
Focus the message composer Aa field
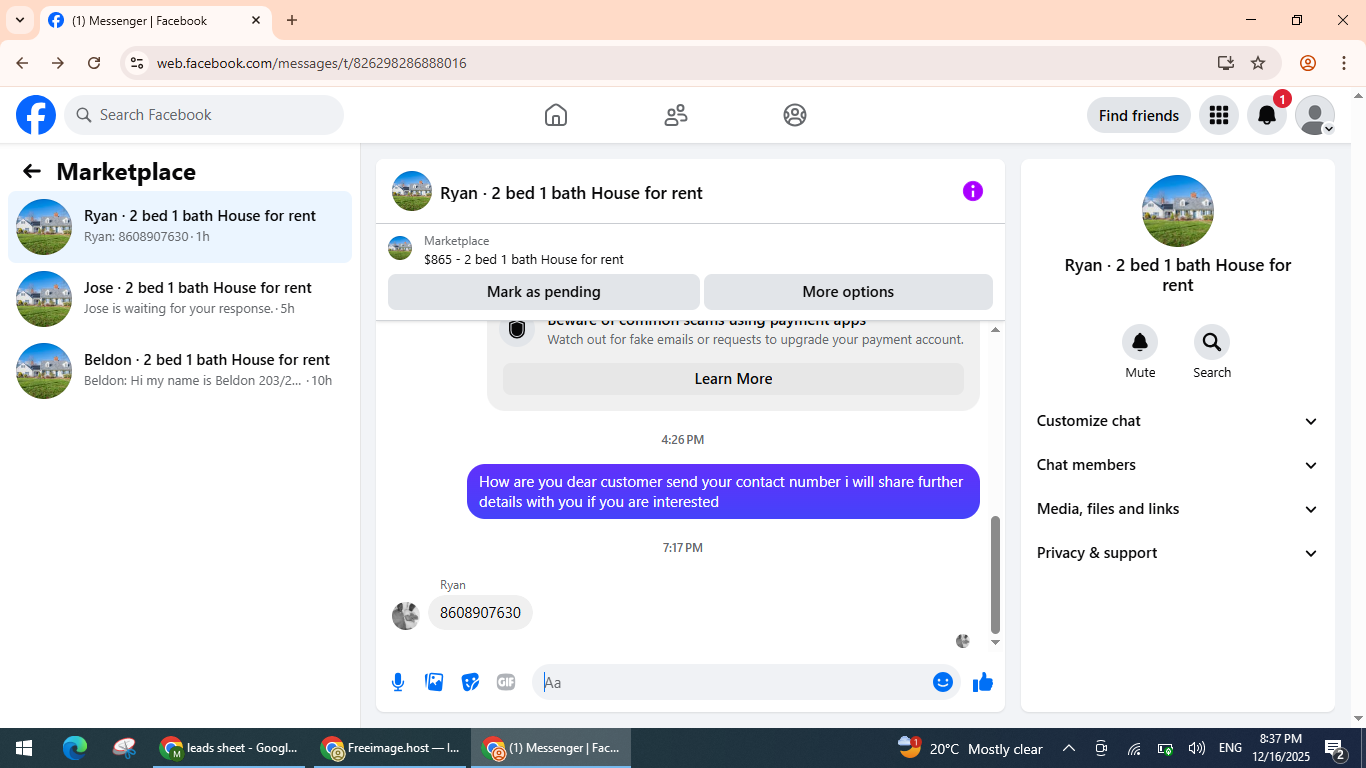[x=735, y=682]
